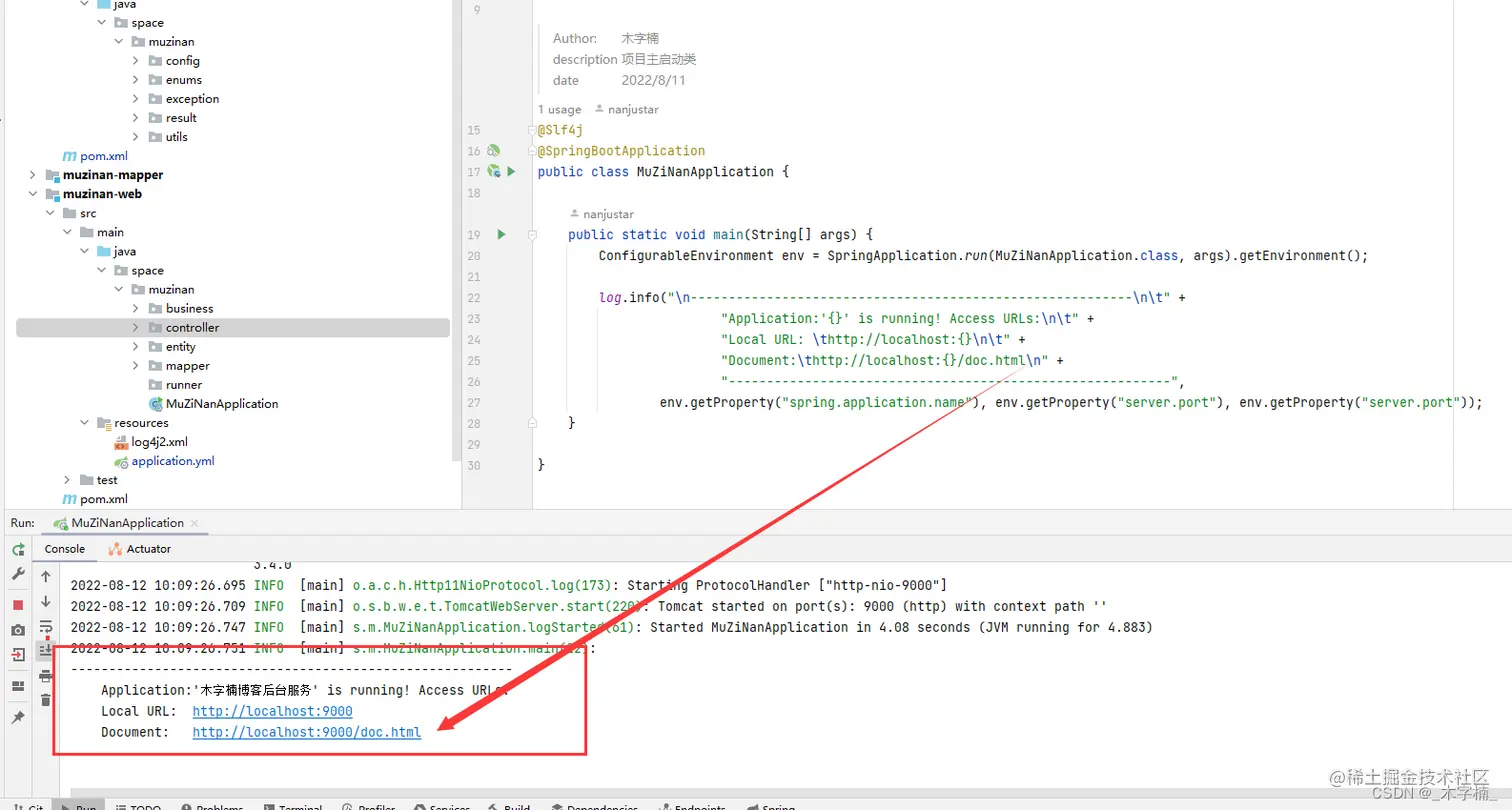
Task: Pin the run tab with pin icon
Action: tap(18, 717)
